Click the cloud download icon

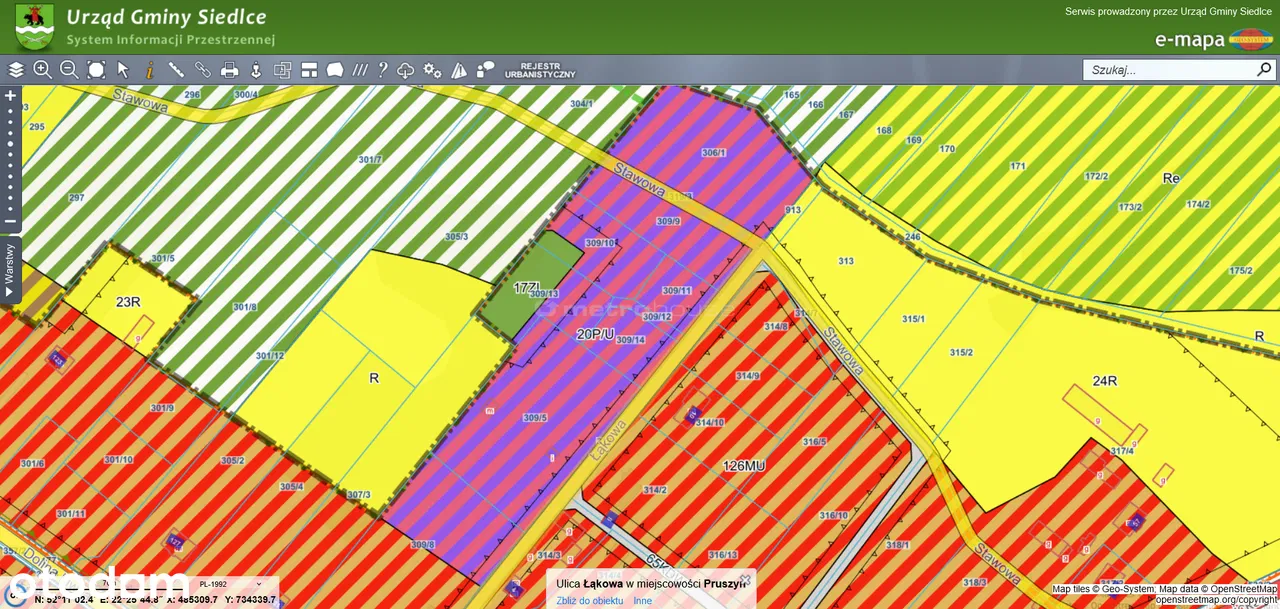click(x=406, y=70)
